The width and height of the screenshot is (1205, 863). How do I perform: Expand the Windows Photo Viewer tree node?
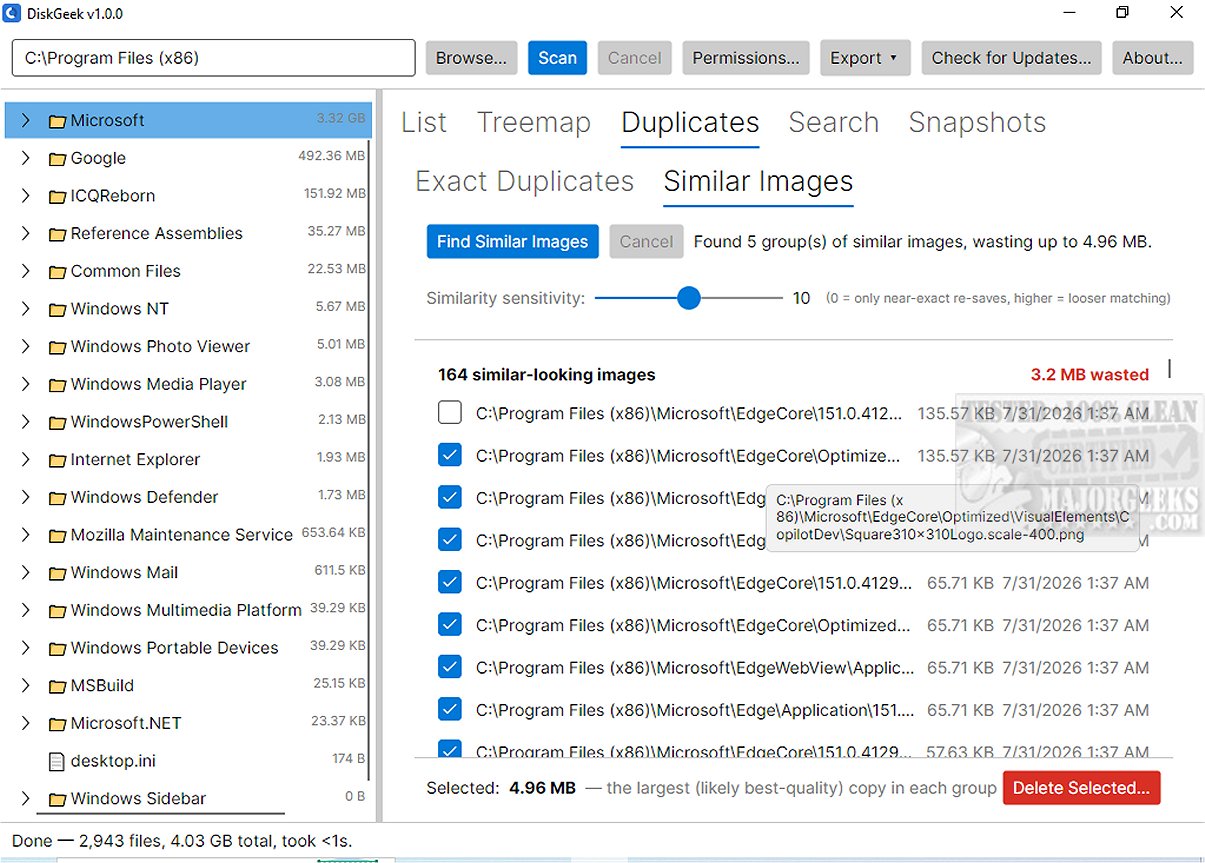click(26, 346)
